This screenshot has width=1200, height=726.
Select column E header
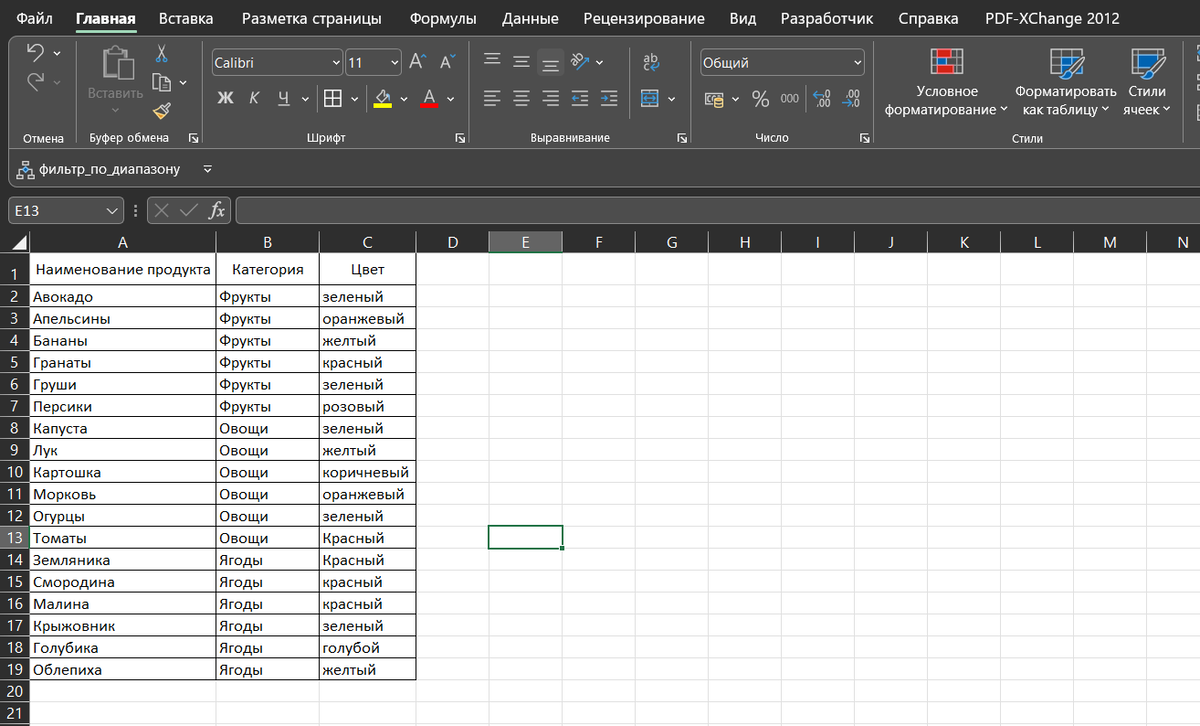(525, 242)
